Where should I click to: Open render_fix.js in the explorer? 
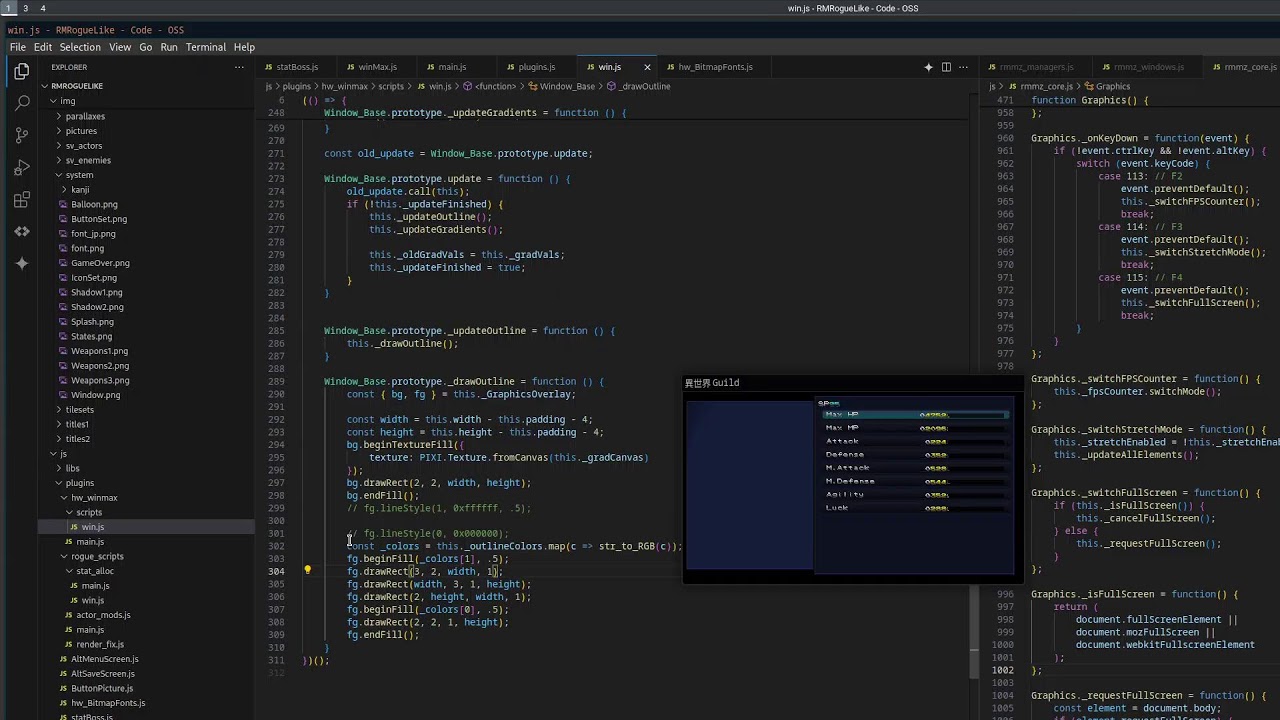click(x=100, y=644)
